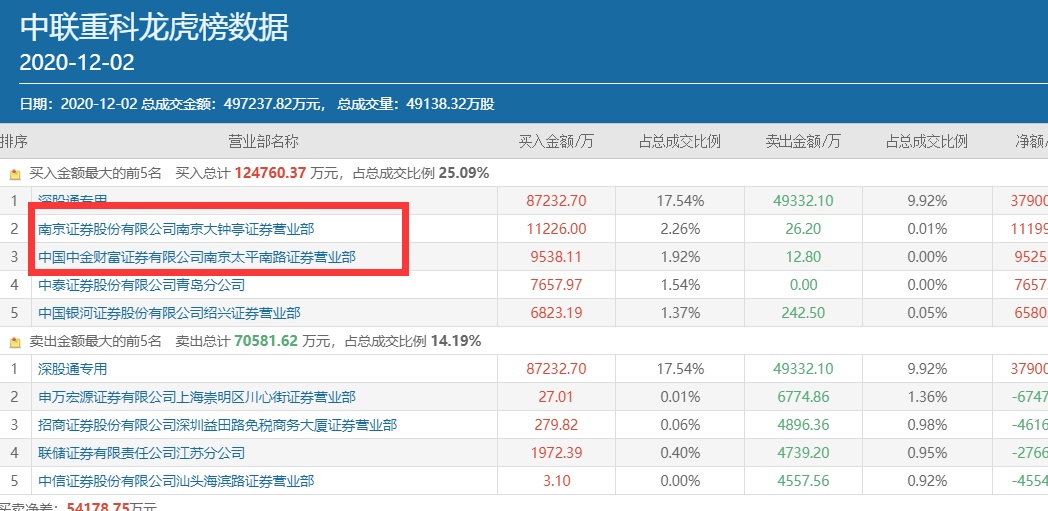Screen dimensions: 1048x511
Task: Click the 0.98% cell
Action: click(x=927, y=425)
